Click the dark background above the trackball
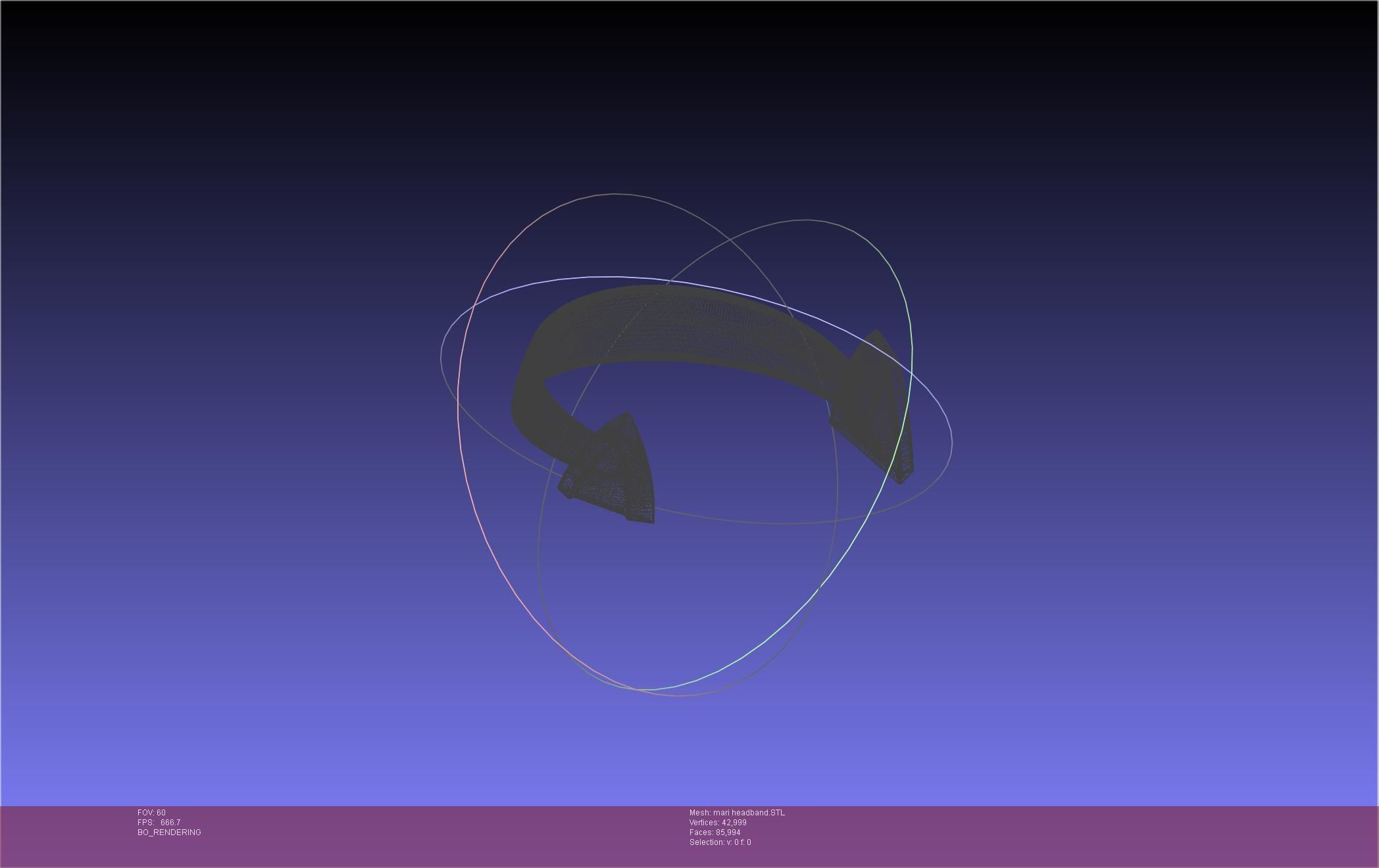The height and width of the screenshot is (868, 1379). coord(689,99)
